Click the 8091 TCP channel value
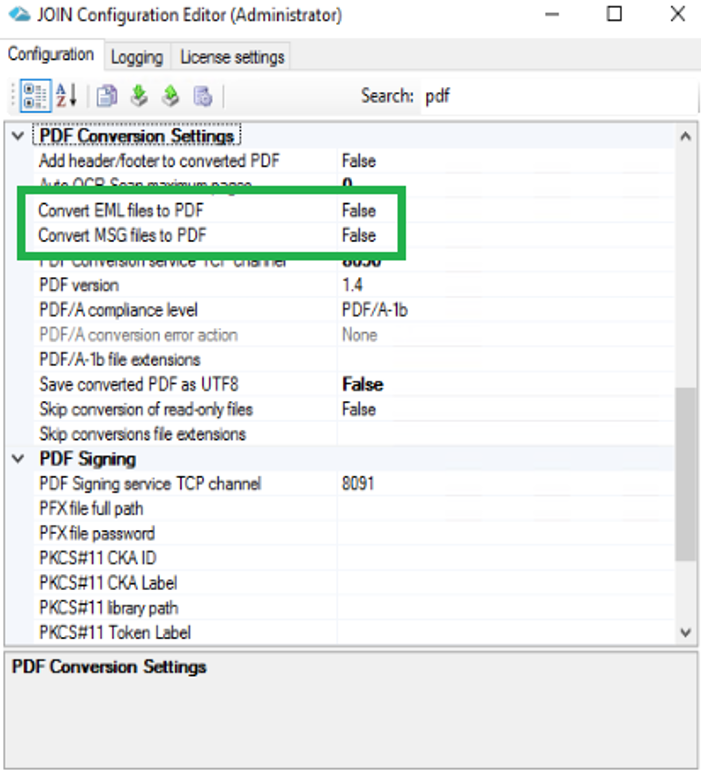The image size is (701, 773). [x=358, y=484]
